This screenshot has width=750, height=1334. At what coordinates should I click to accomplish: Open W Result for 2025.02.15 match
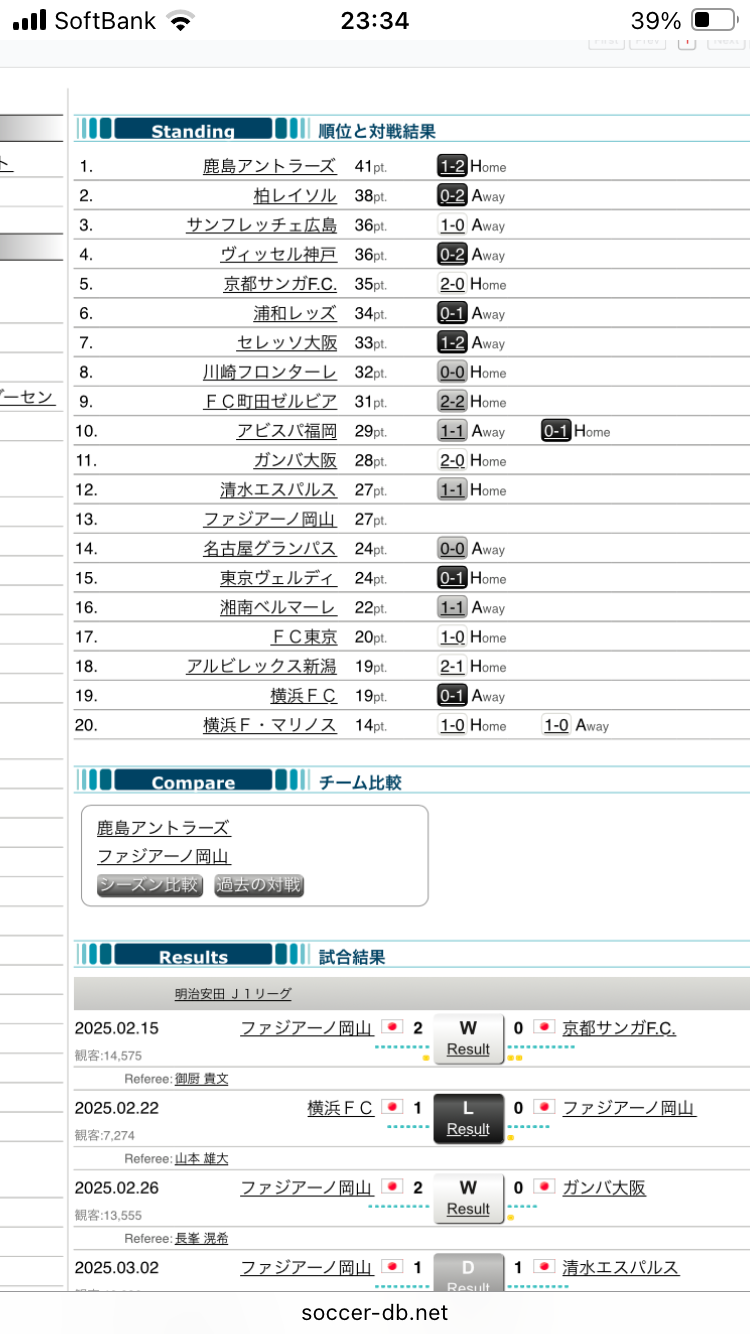click(468, 1038)
